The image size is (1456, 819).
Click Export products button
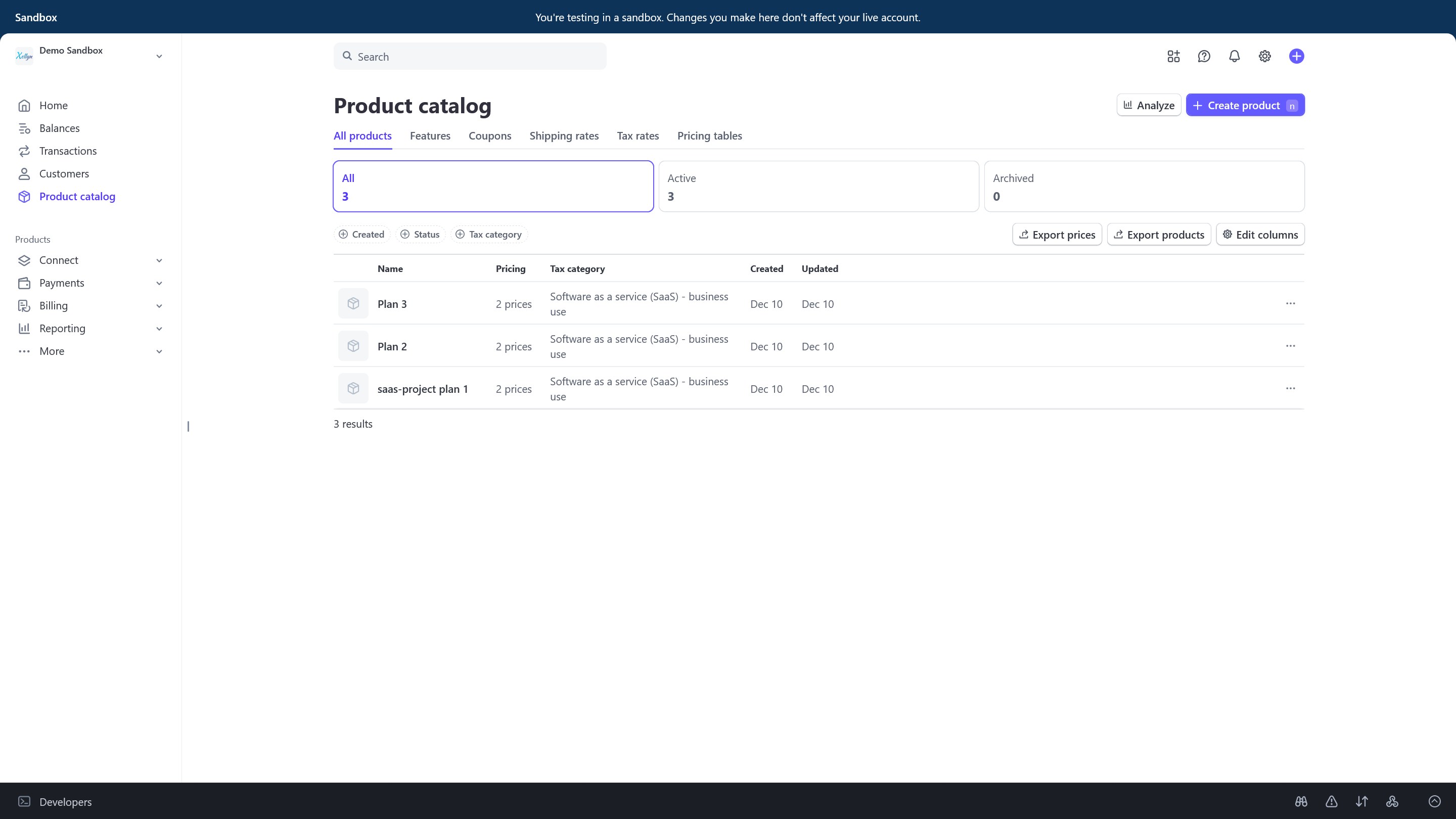coord(1159,235)
